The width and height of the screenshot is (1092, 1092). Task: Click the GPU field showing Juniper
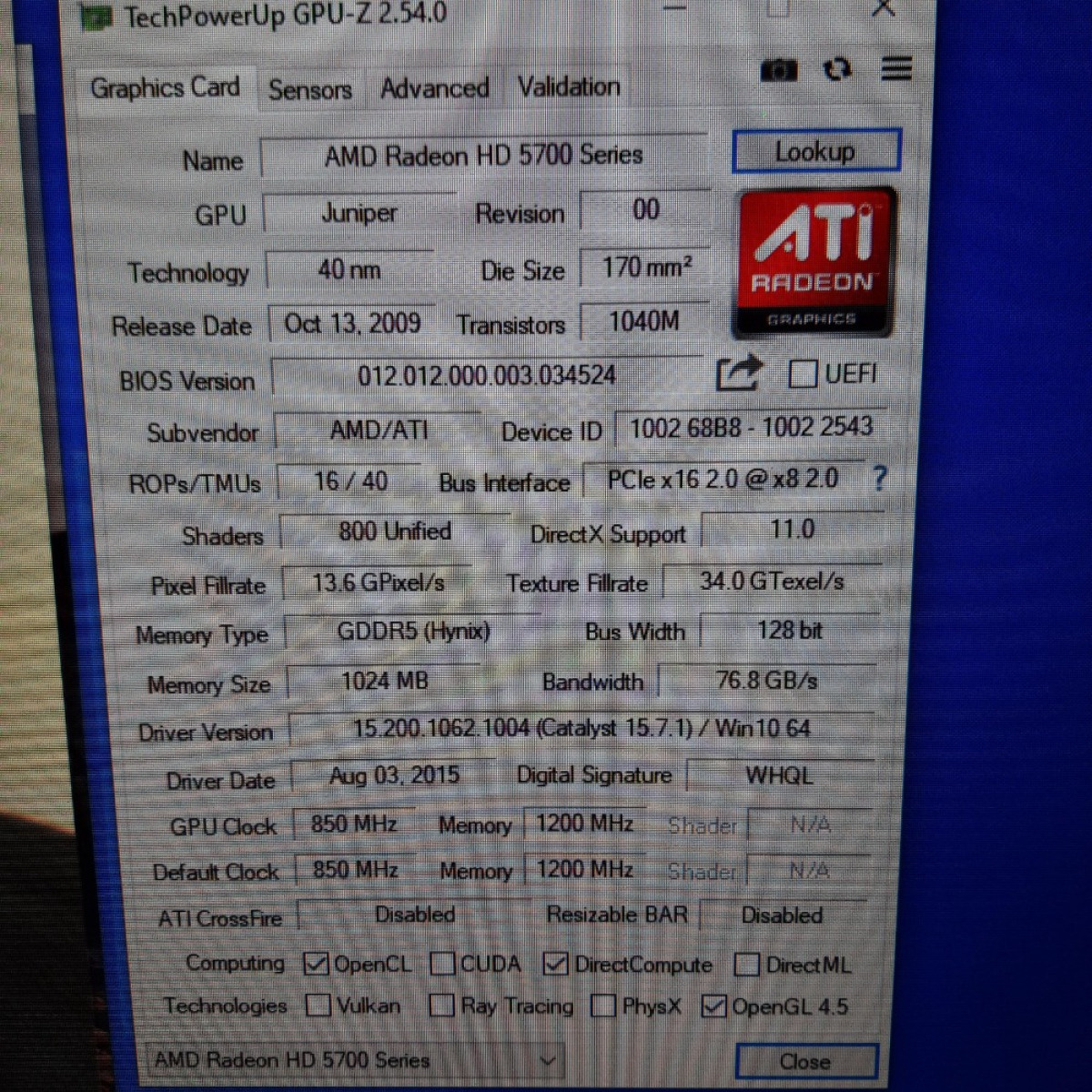coord(359,213)
